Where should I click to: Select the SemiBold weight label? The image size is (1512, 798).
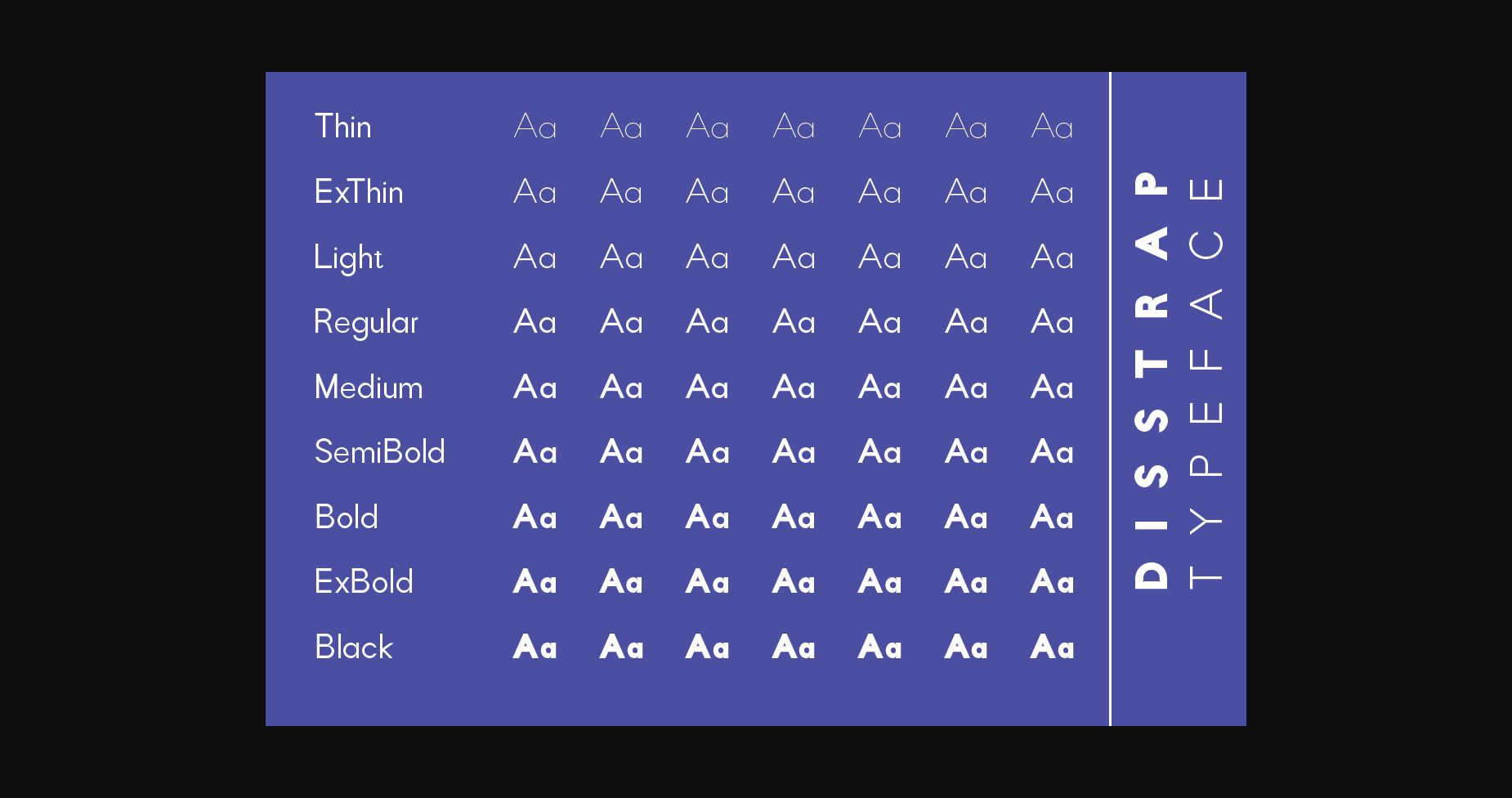380,451
